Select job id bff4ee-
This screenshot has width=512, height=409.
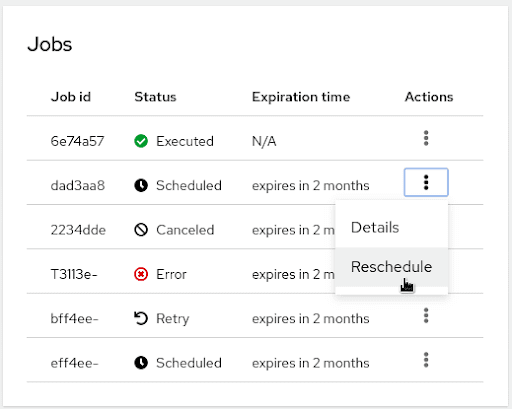tap(74, 319)
